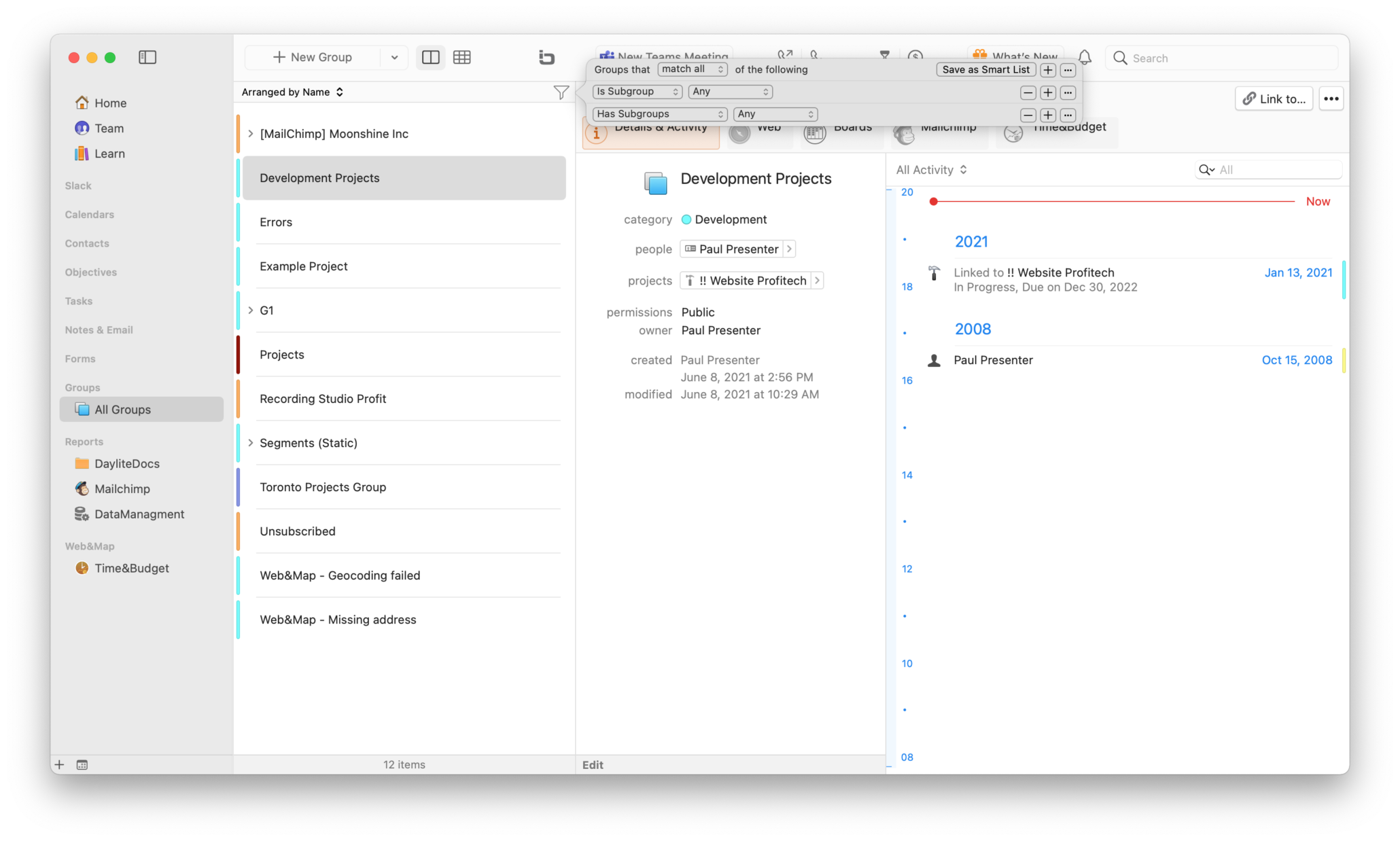
Task: Open the Is Subgroup criterion dropdown
Action: [x=637, y=91]
